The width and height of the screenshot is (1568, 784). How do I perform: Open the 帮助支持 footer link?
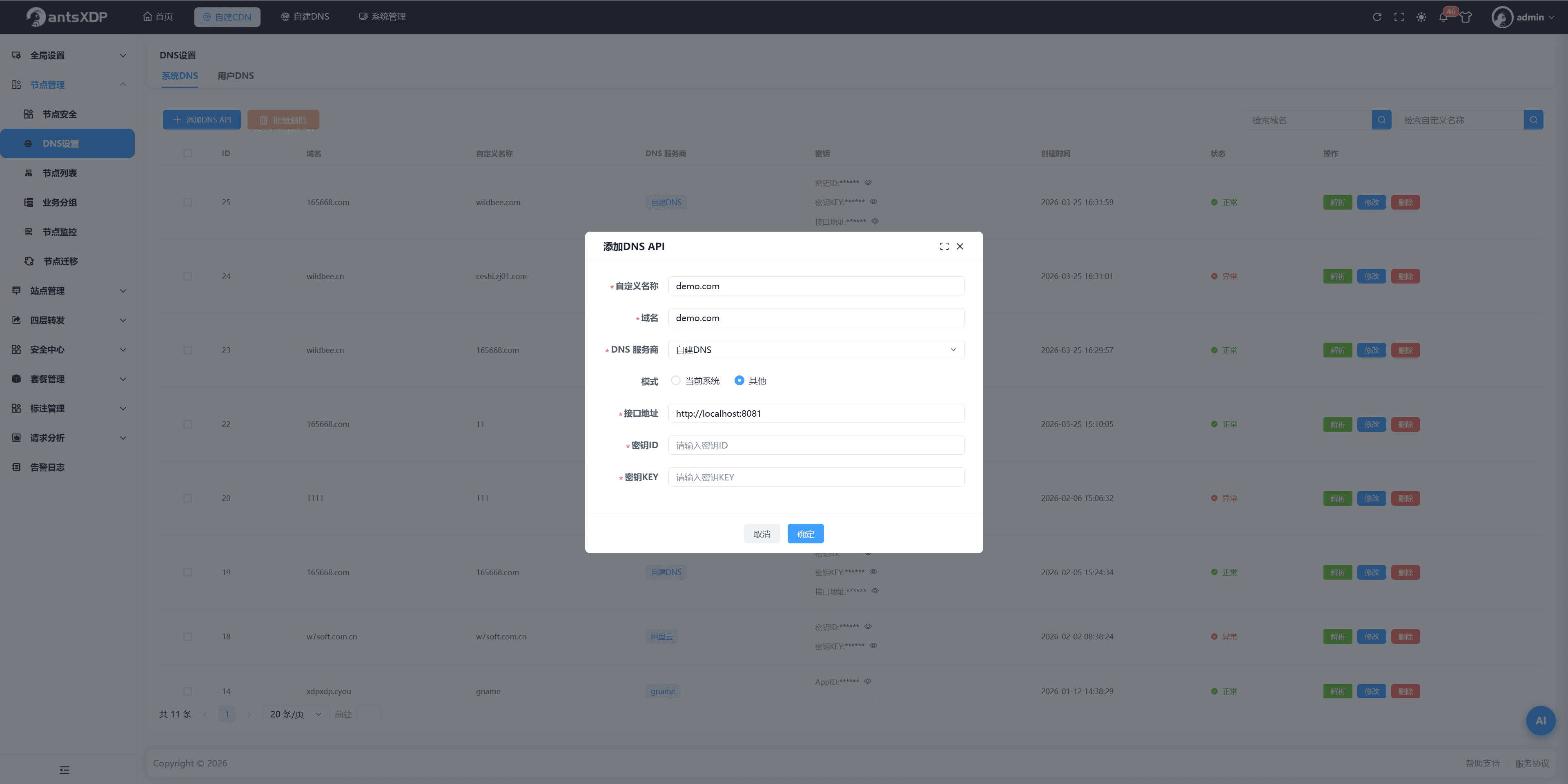(1482, 763)
